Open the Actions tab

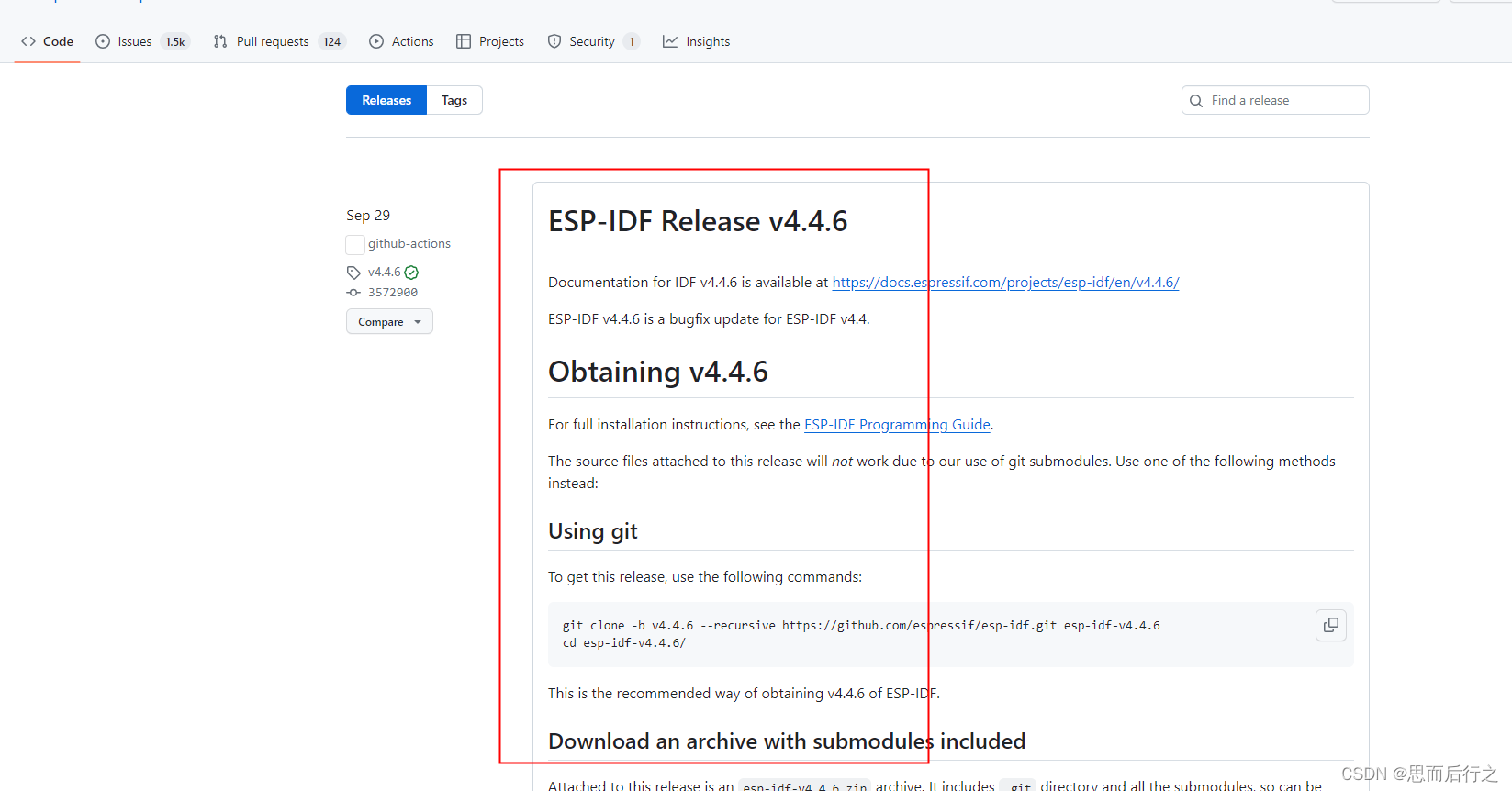pyautogui.click(x=401, y=41)
